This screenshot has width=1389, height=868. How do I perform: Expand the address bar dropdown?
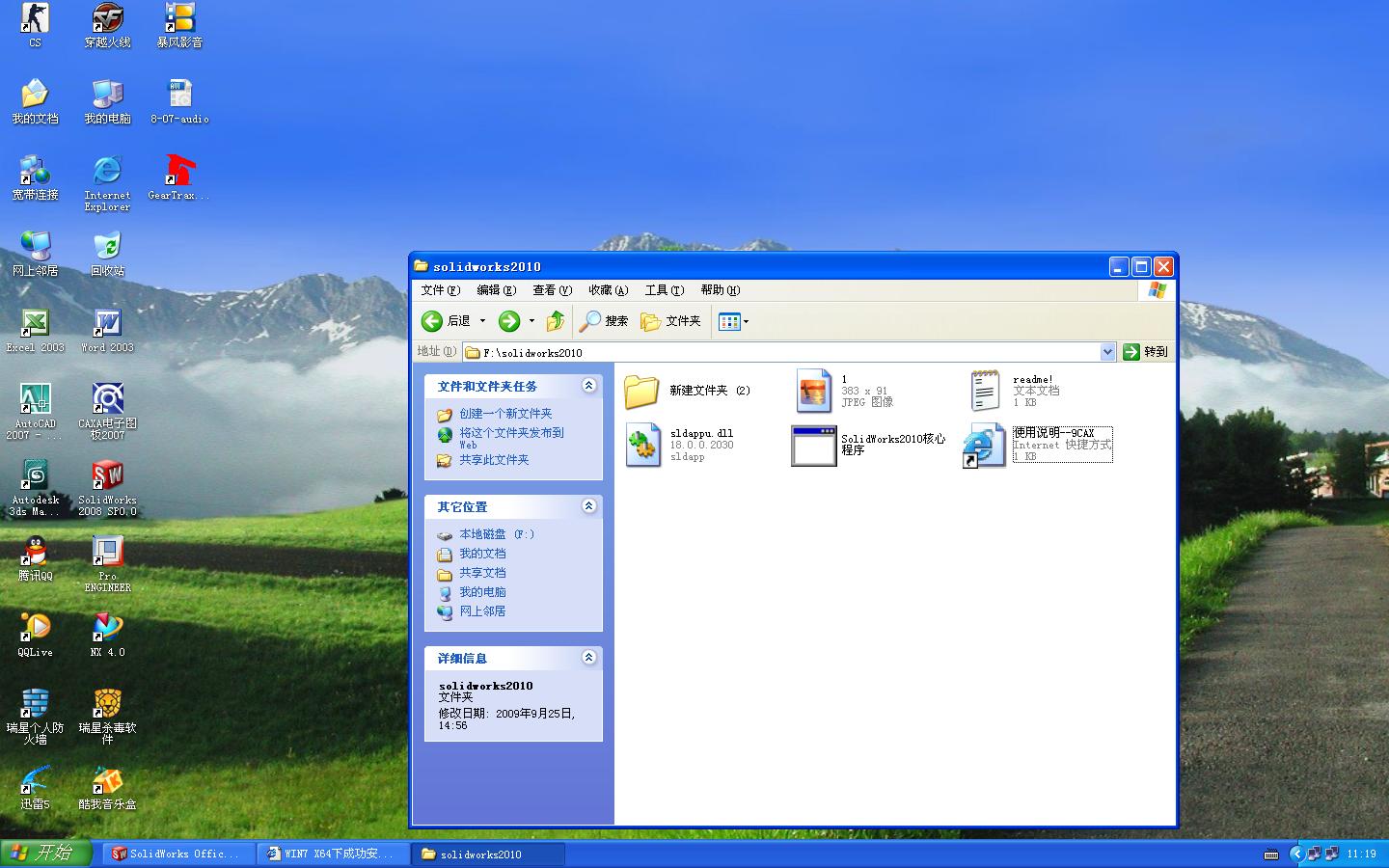click(1107, 352)
